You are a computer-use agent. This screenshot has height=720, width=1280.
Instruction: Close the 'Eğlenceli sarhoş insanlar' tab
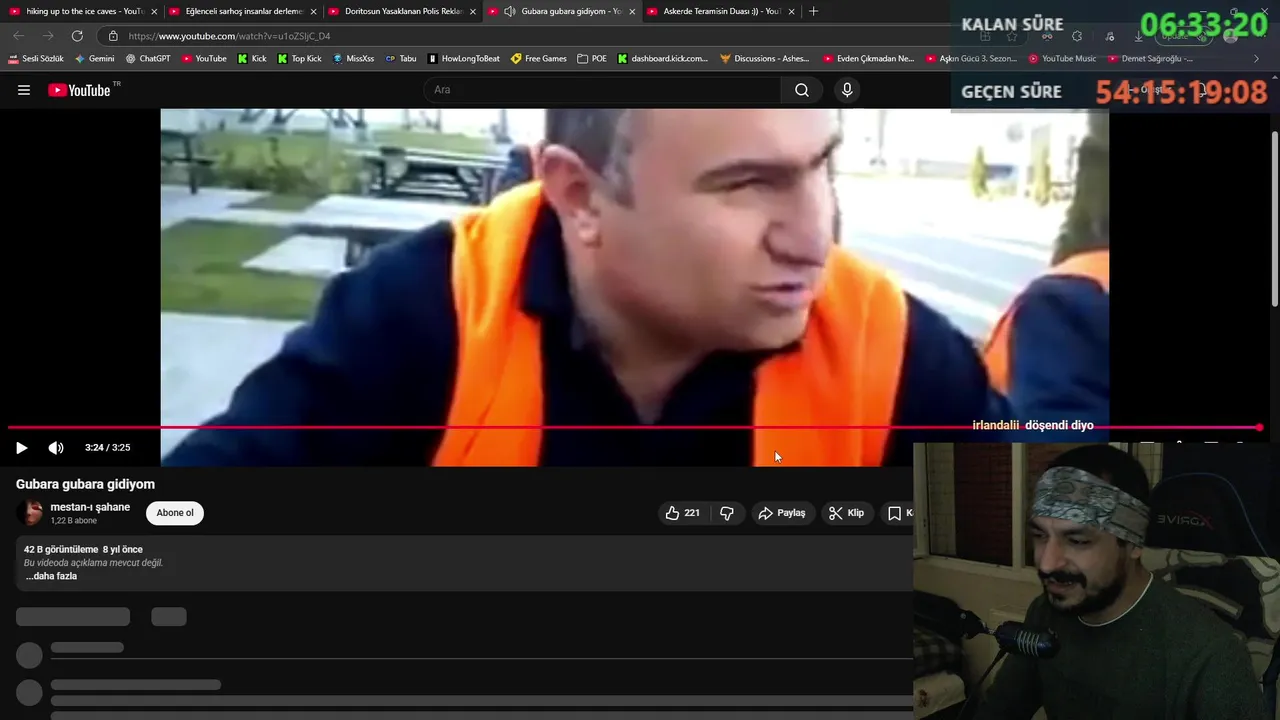(x=313, y=11)
